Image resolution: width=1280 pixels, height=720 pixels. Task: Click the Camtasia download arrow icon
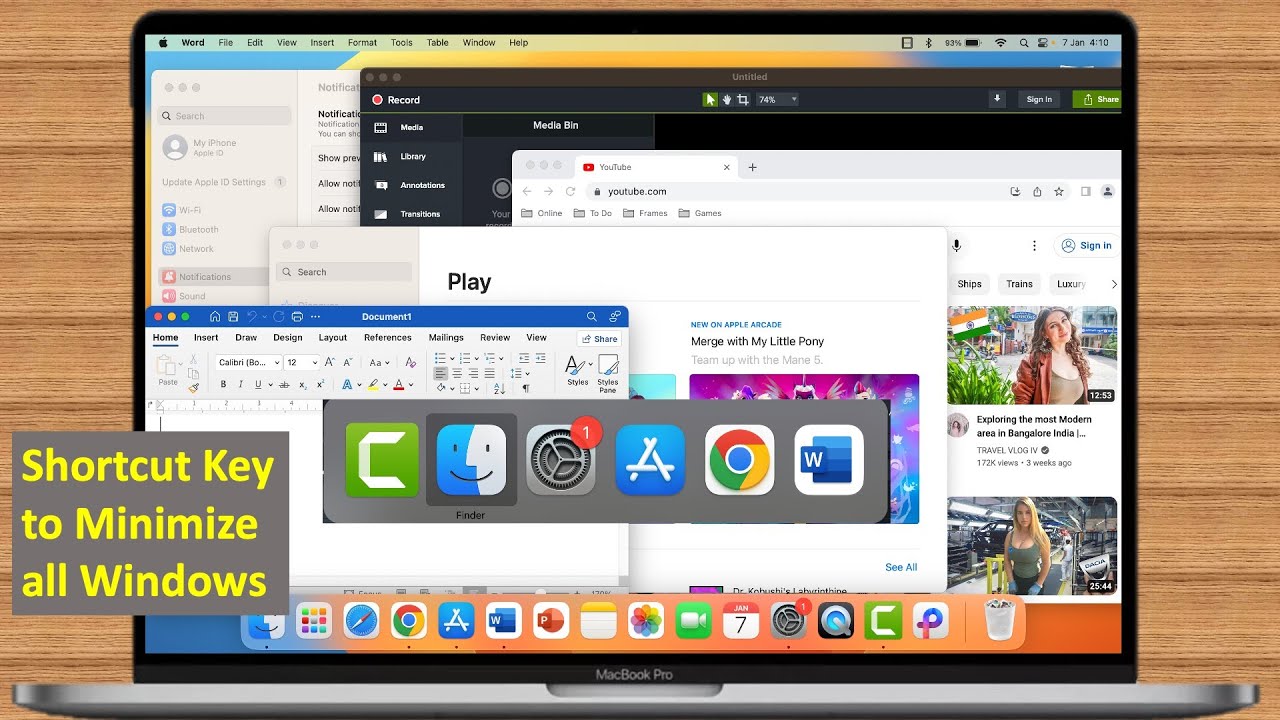pos(997,99)
